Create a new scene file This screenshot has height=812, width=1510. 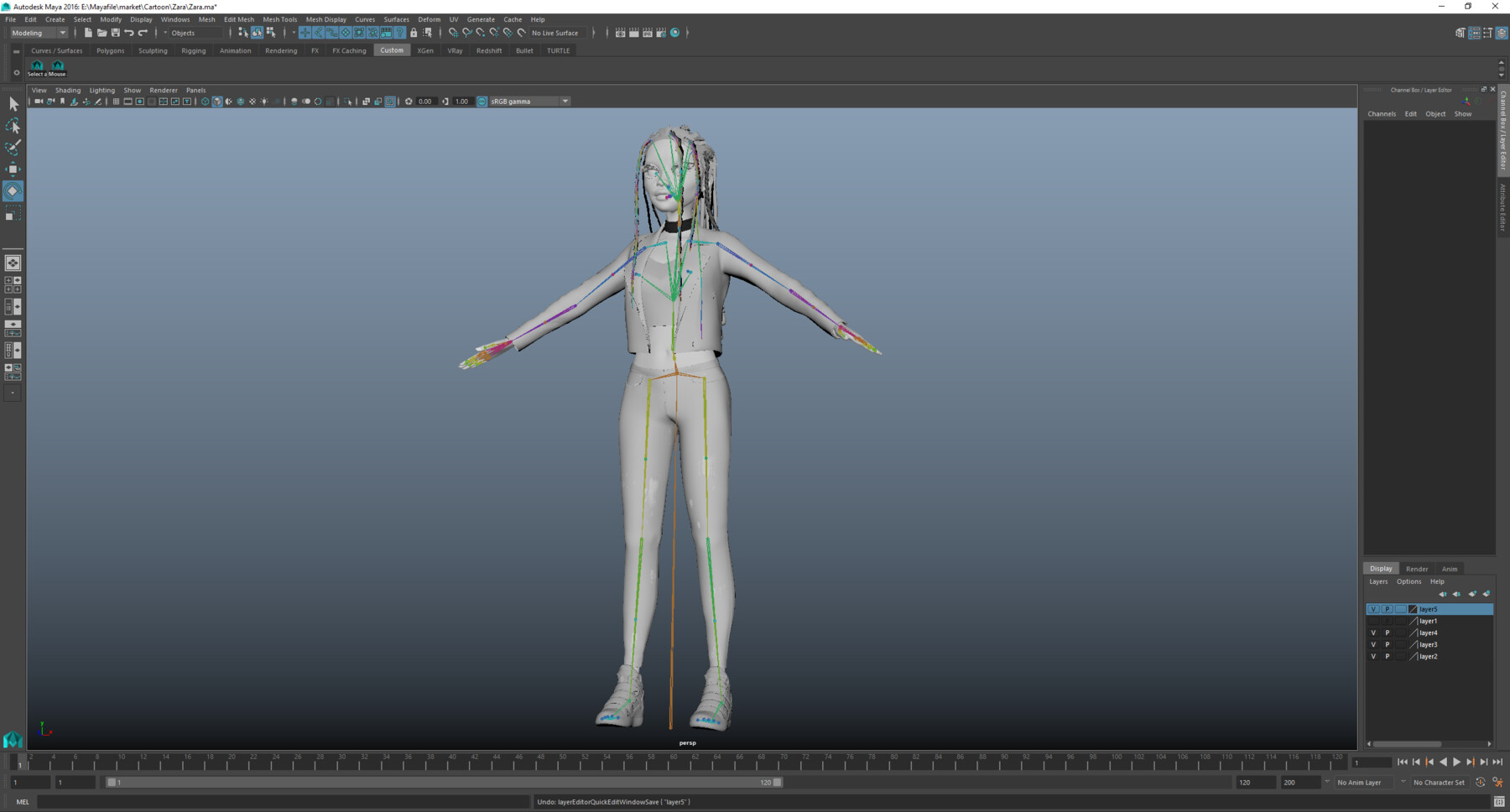(88, 33)
